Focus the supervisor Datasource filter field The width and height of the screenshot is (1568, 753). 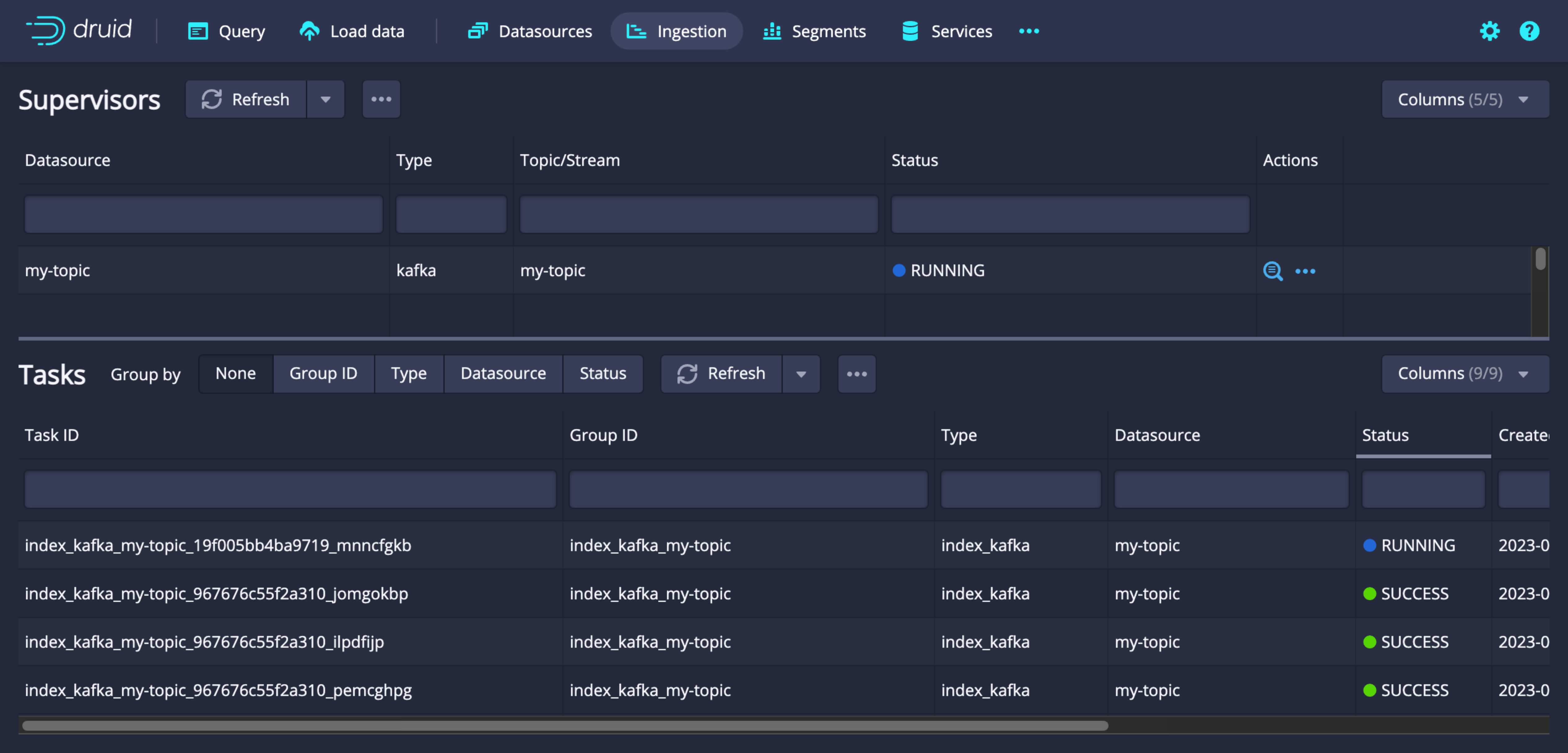204,214
